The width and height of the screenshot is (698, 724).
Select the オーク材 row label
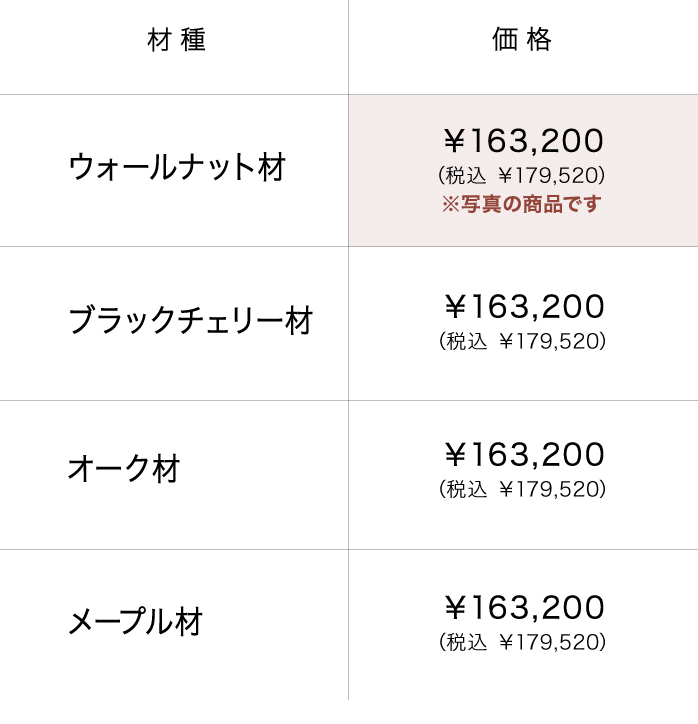(x=123, y=468)
